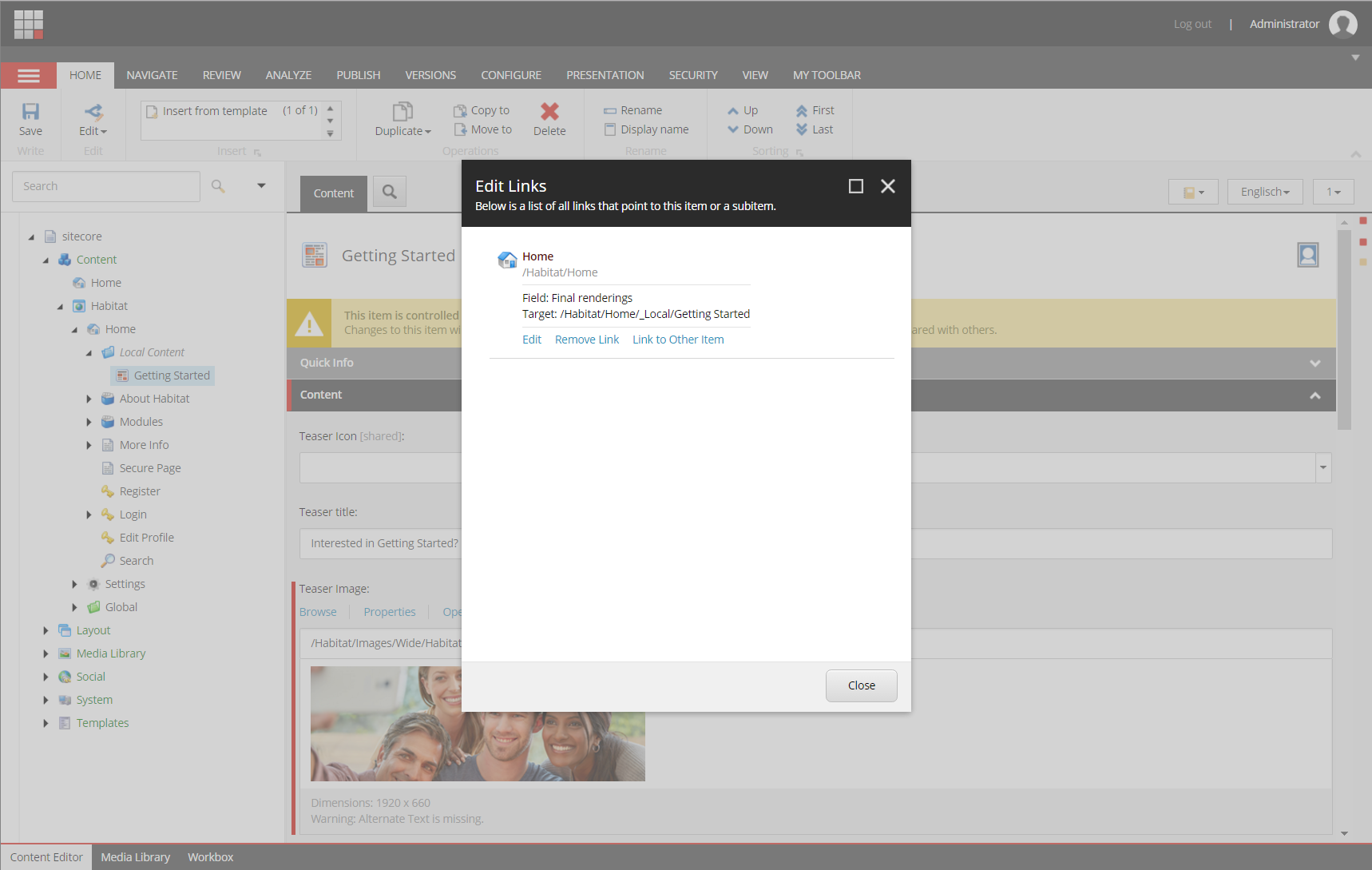This screenshot has height=870, width=1372.
Task: Move item to Last position
Action: pos(815,129)
